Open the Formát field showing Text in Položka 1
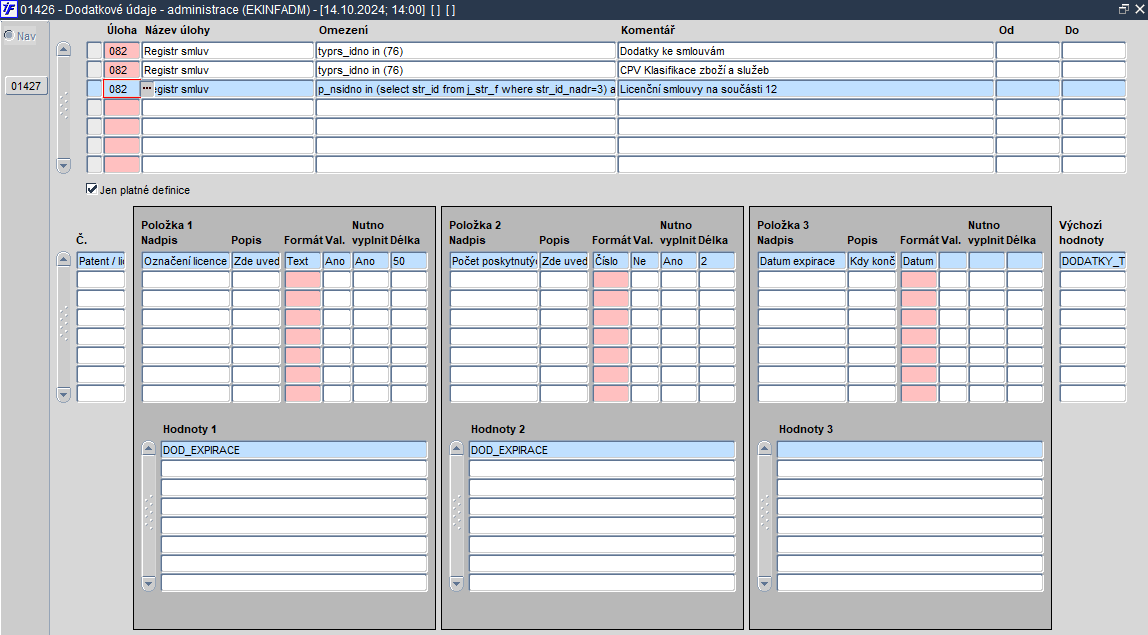Image resolution: width=1148 pixels, height=635 pixels. [x=303, y=261]
